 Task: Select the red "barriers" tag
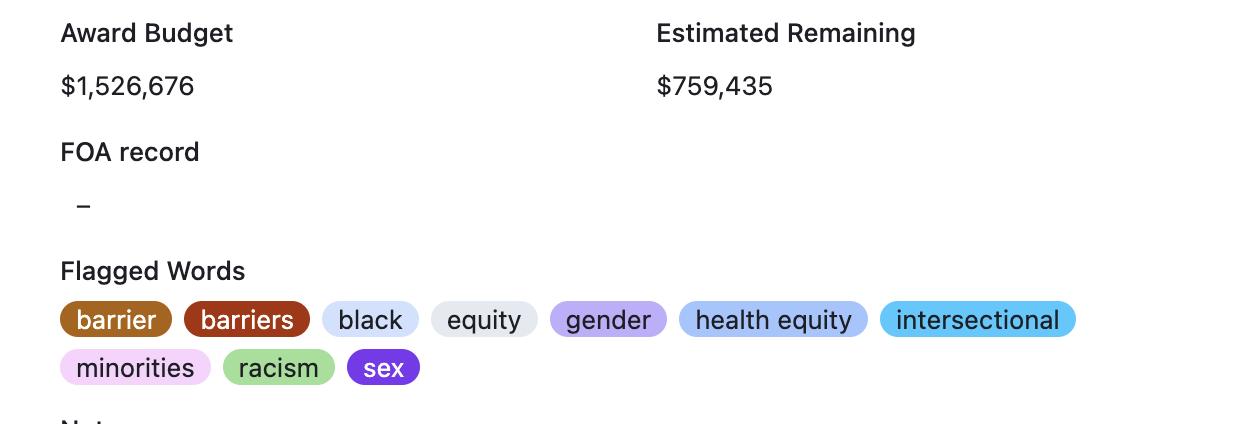click(247, 320)
